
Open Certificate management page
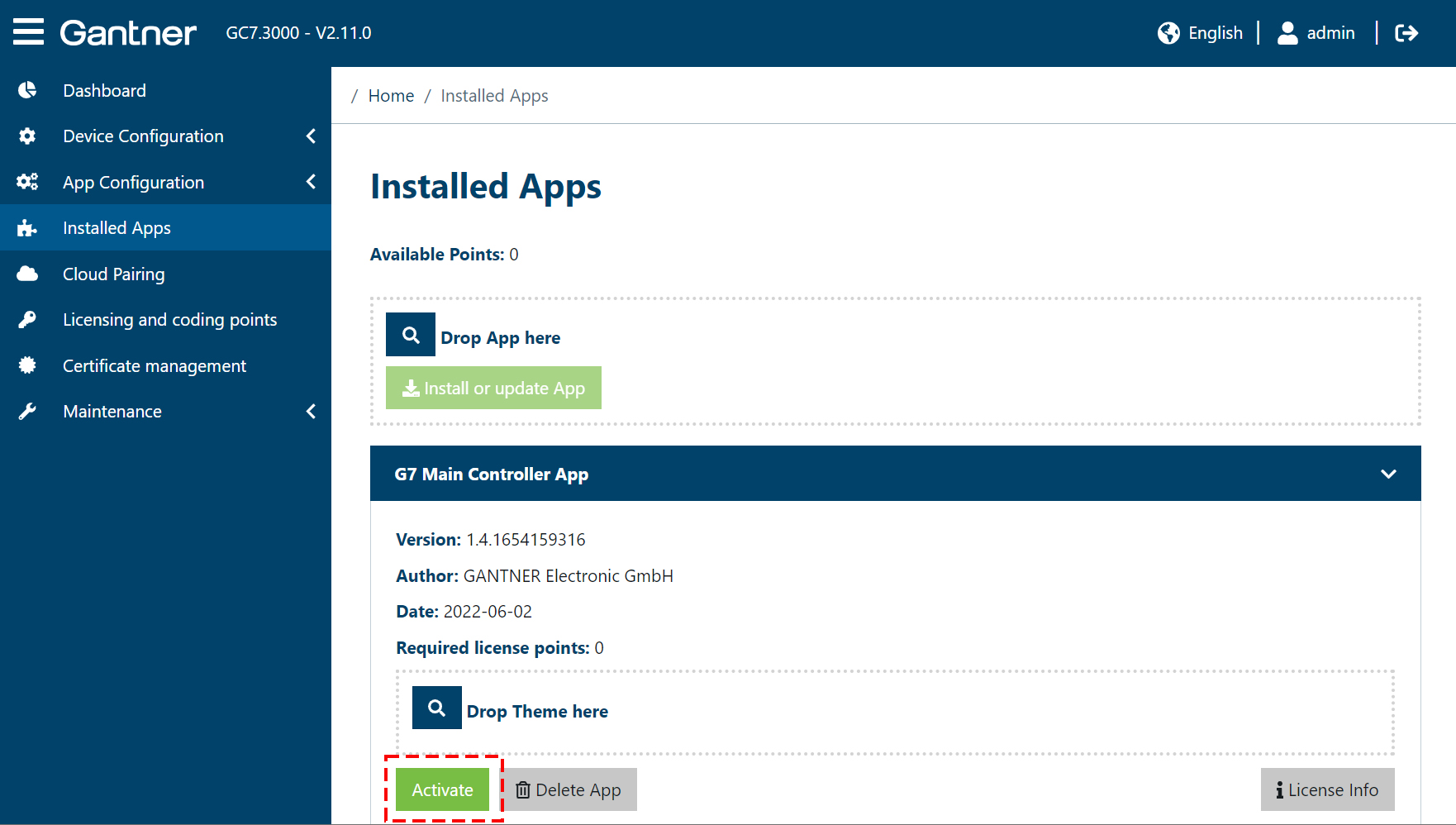pyautogui.click(x=165, y=365)
